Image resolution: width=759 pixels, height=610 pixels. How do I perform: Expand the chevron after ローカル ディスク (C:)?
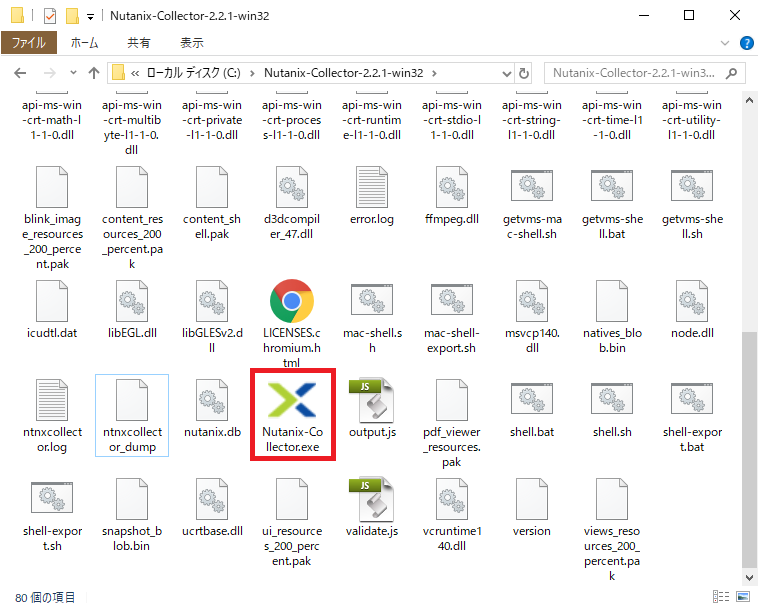(x=252, y=73)
